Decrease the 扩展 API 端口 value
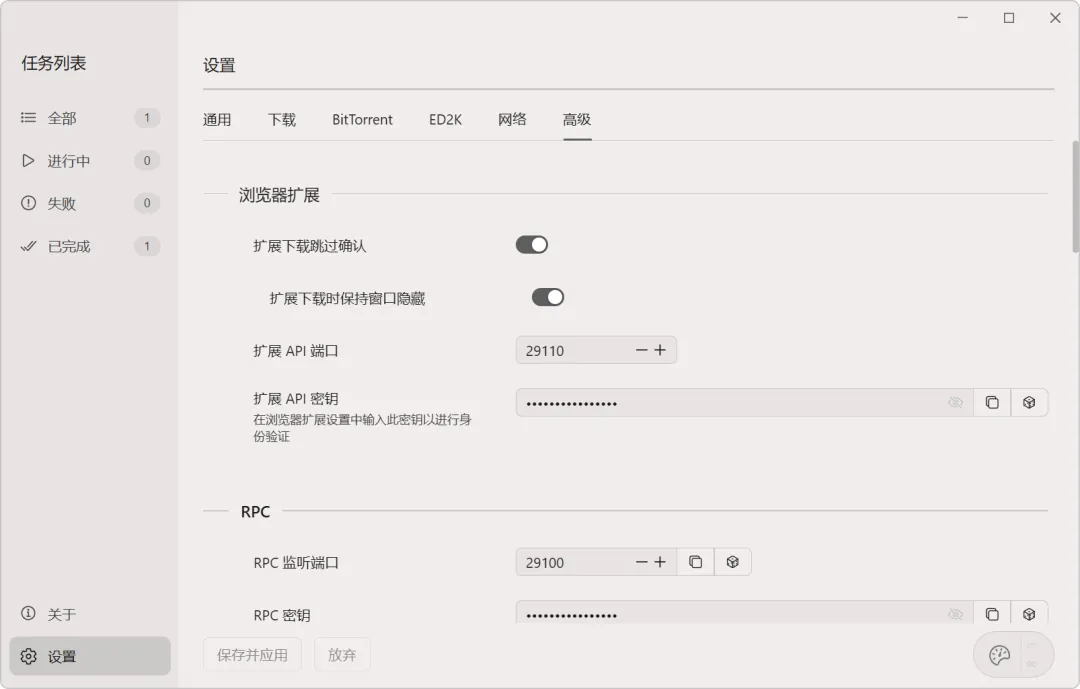1080x689 pixels. (641, 350)
